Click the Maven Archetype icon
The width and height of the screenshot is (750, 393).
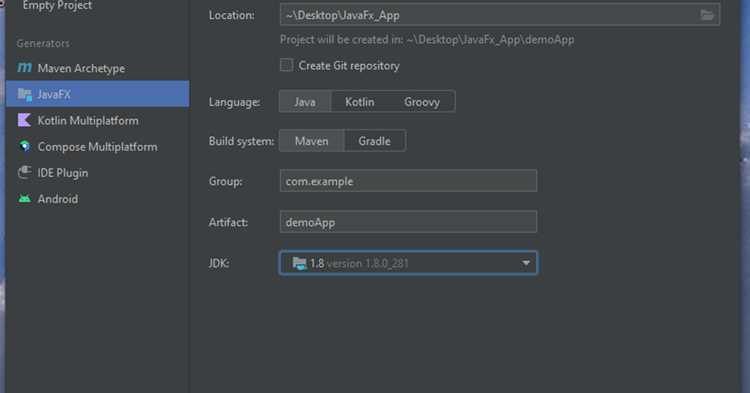point(24,68)
